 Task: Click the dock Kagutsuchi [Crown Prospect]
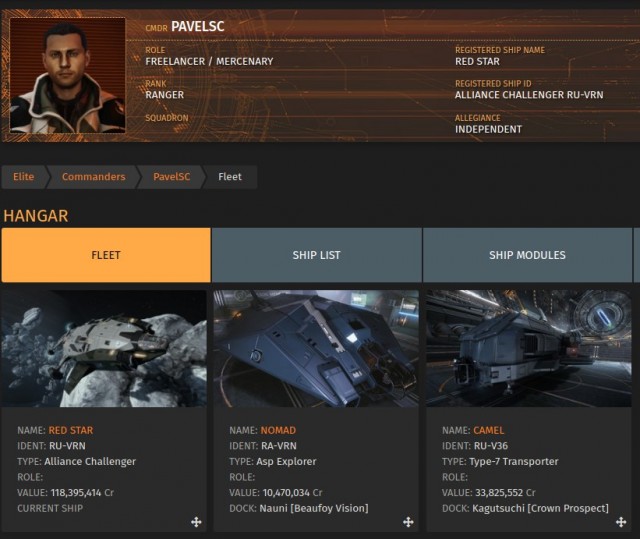coord(540,508)
